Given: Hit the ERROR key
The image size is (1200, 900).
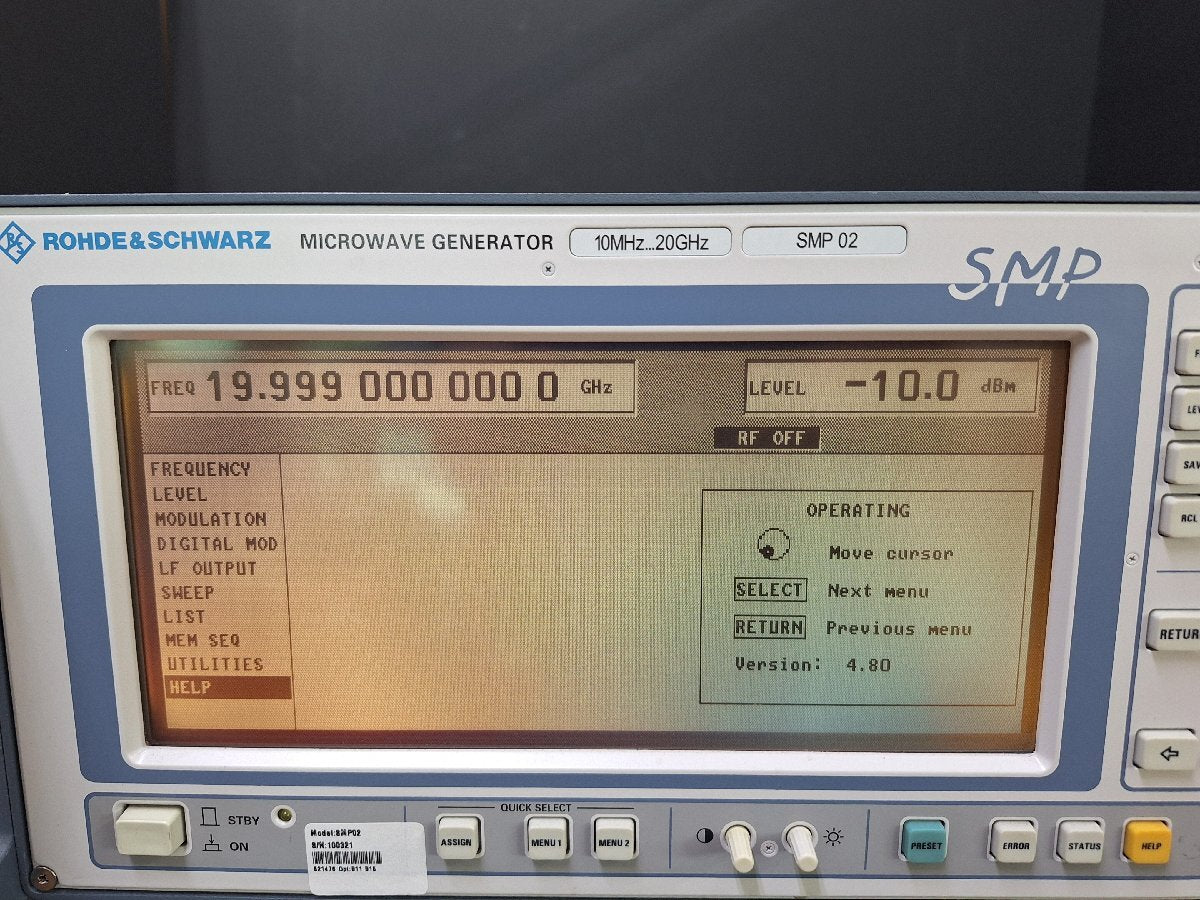Looking at the screenshot, I should (x=1013, y=841).
